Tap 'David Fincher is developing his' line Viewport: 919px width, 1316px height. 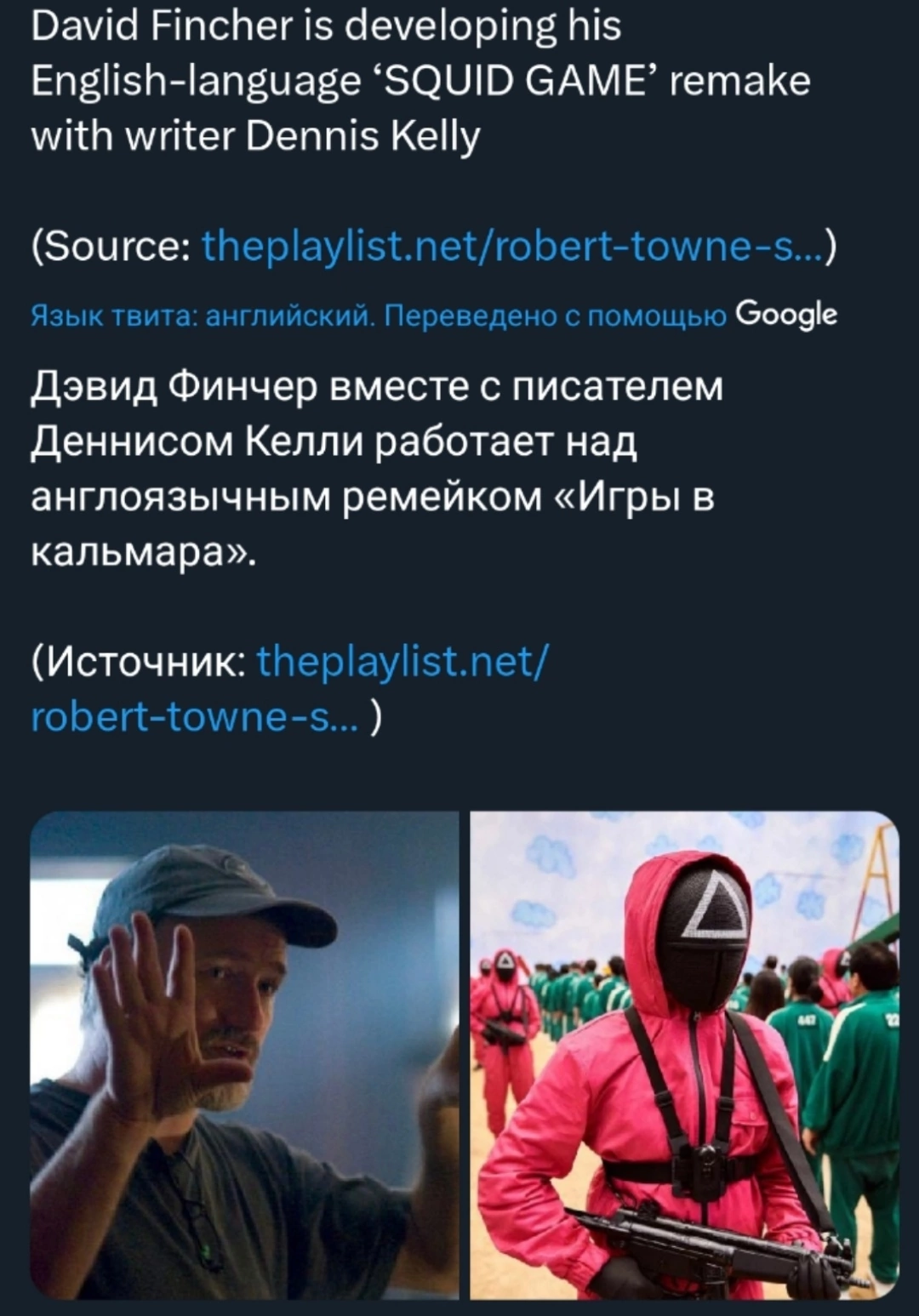pyautogui.click(x=326, y=27)
